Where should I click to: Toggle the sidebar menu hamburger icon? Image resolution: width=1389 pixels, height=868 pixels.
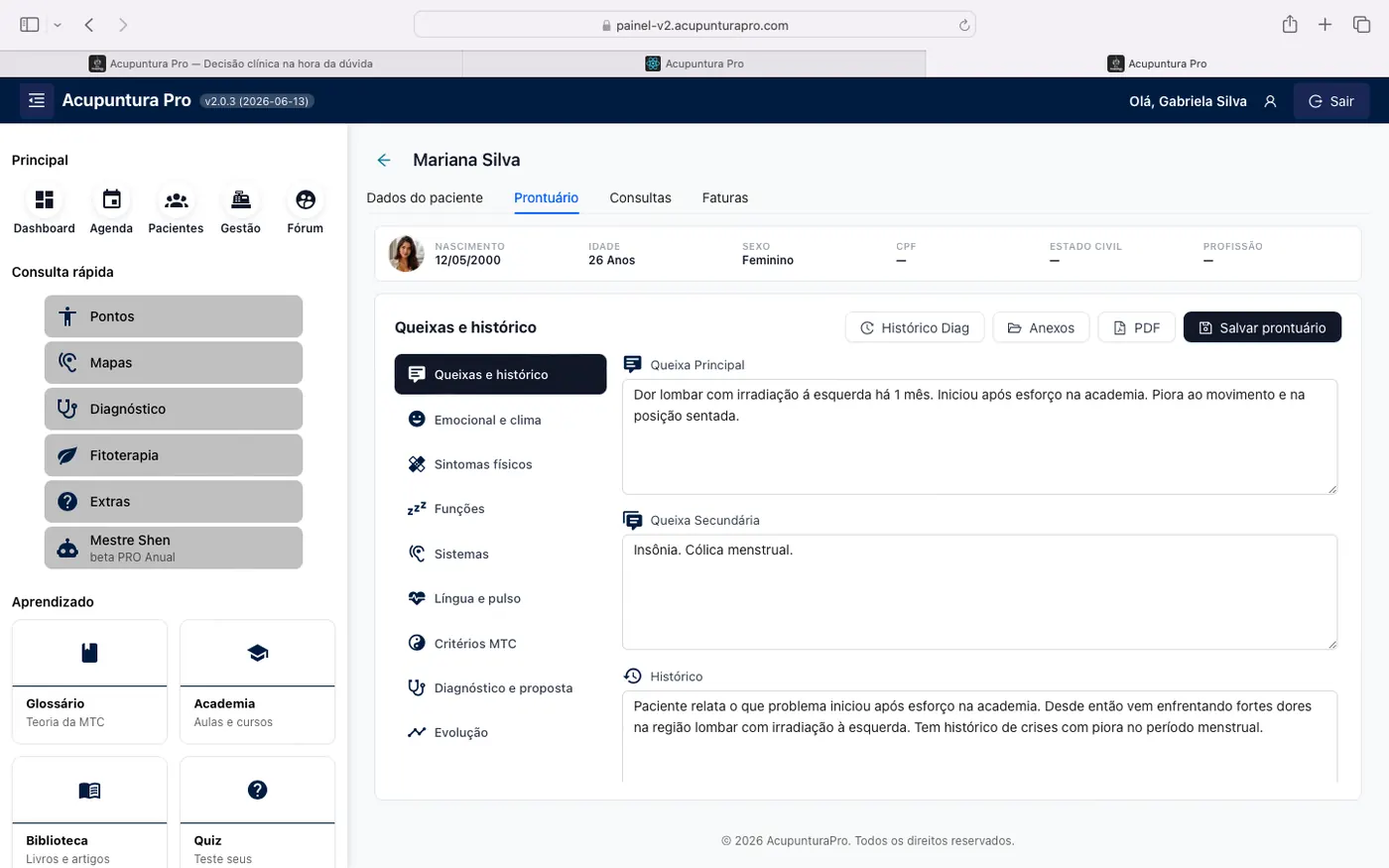(x=37, y=100)
